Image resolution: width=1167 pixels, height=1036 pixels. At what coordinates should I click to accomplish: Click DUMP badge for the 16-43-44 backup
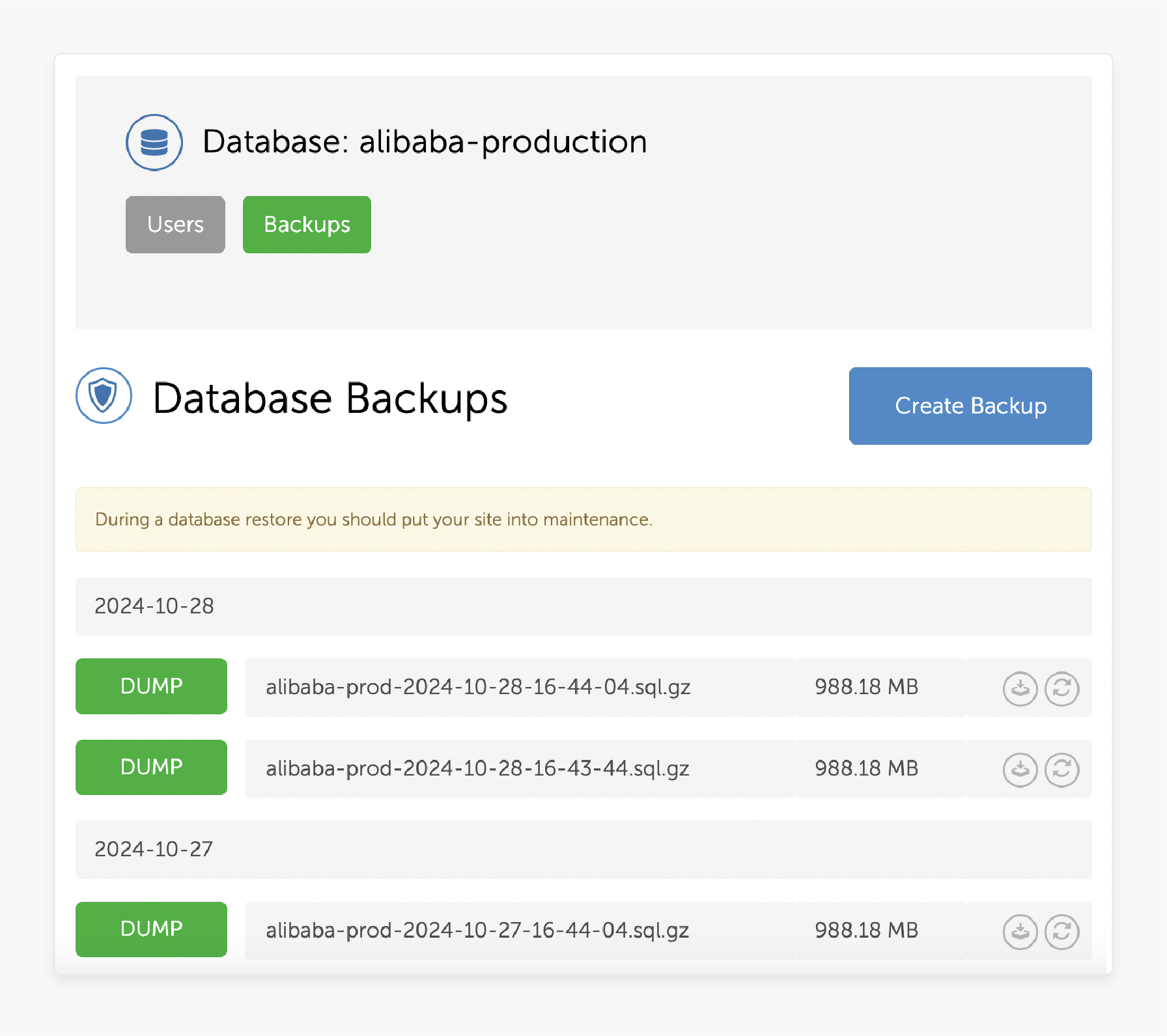[151, 767]
